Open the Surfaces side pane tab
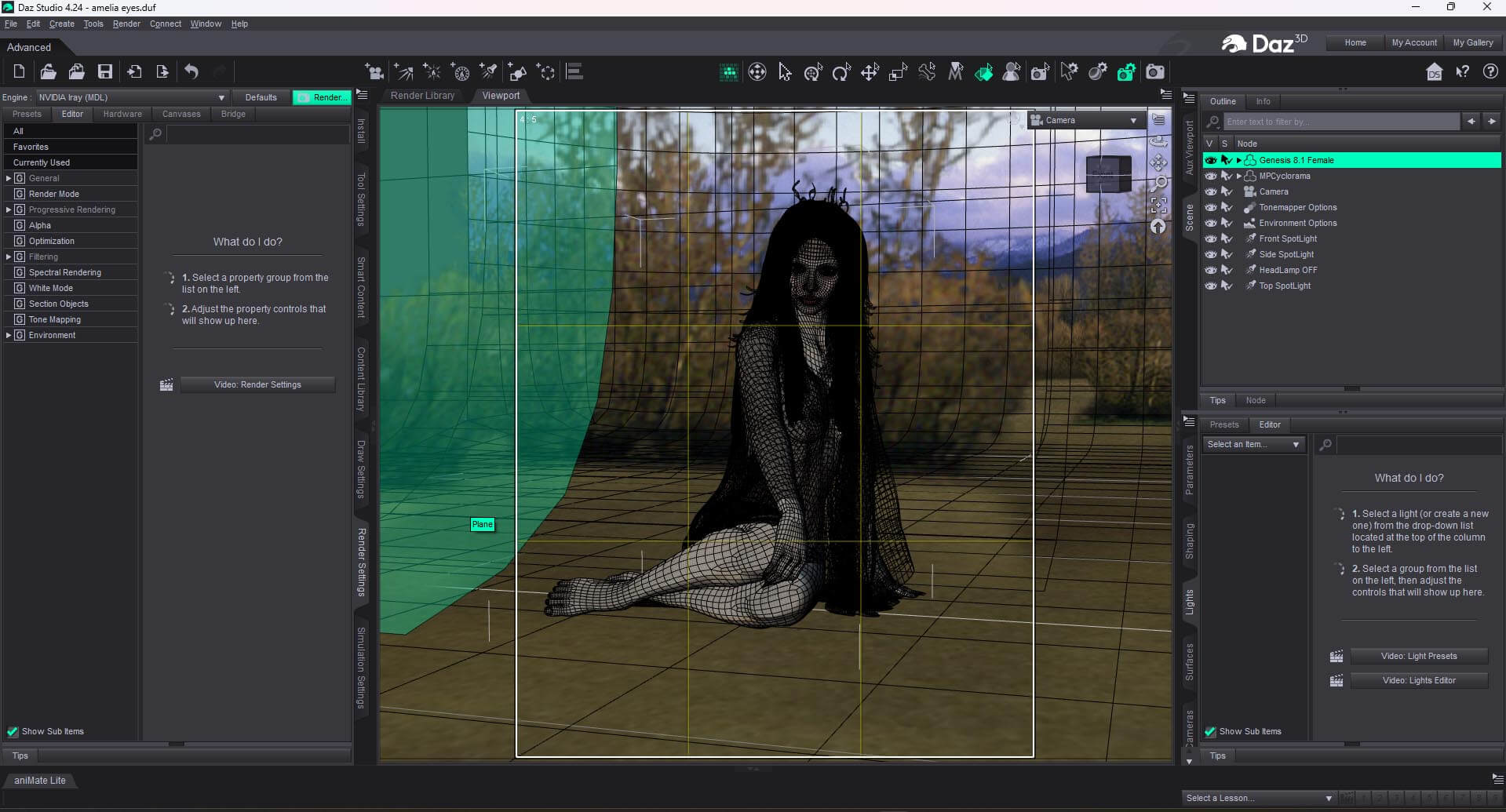The width and height of the screenshot is (1506, 812). point(1190,661)
